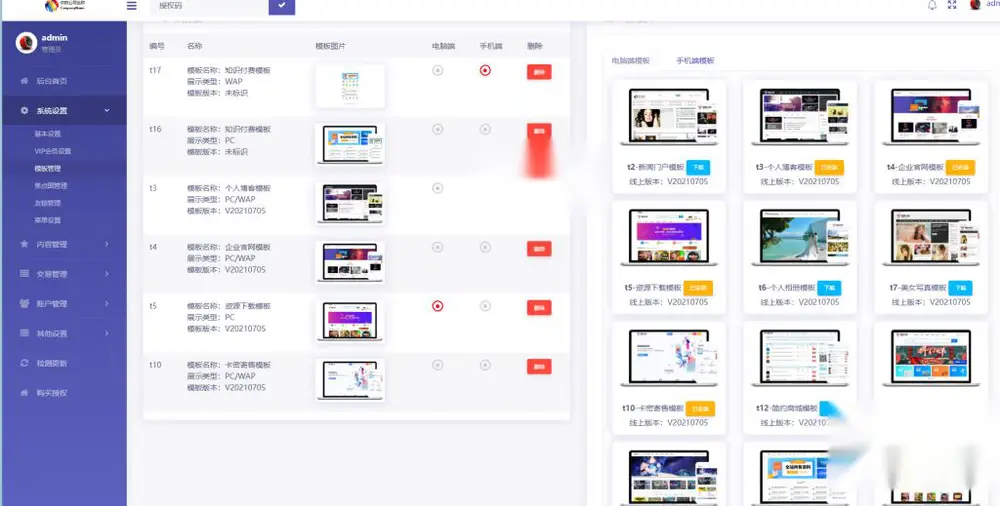The image size is (1000, 506).
Task: Open t5 template image thumbnail in table
Action: 350,322
